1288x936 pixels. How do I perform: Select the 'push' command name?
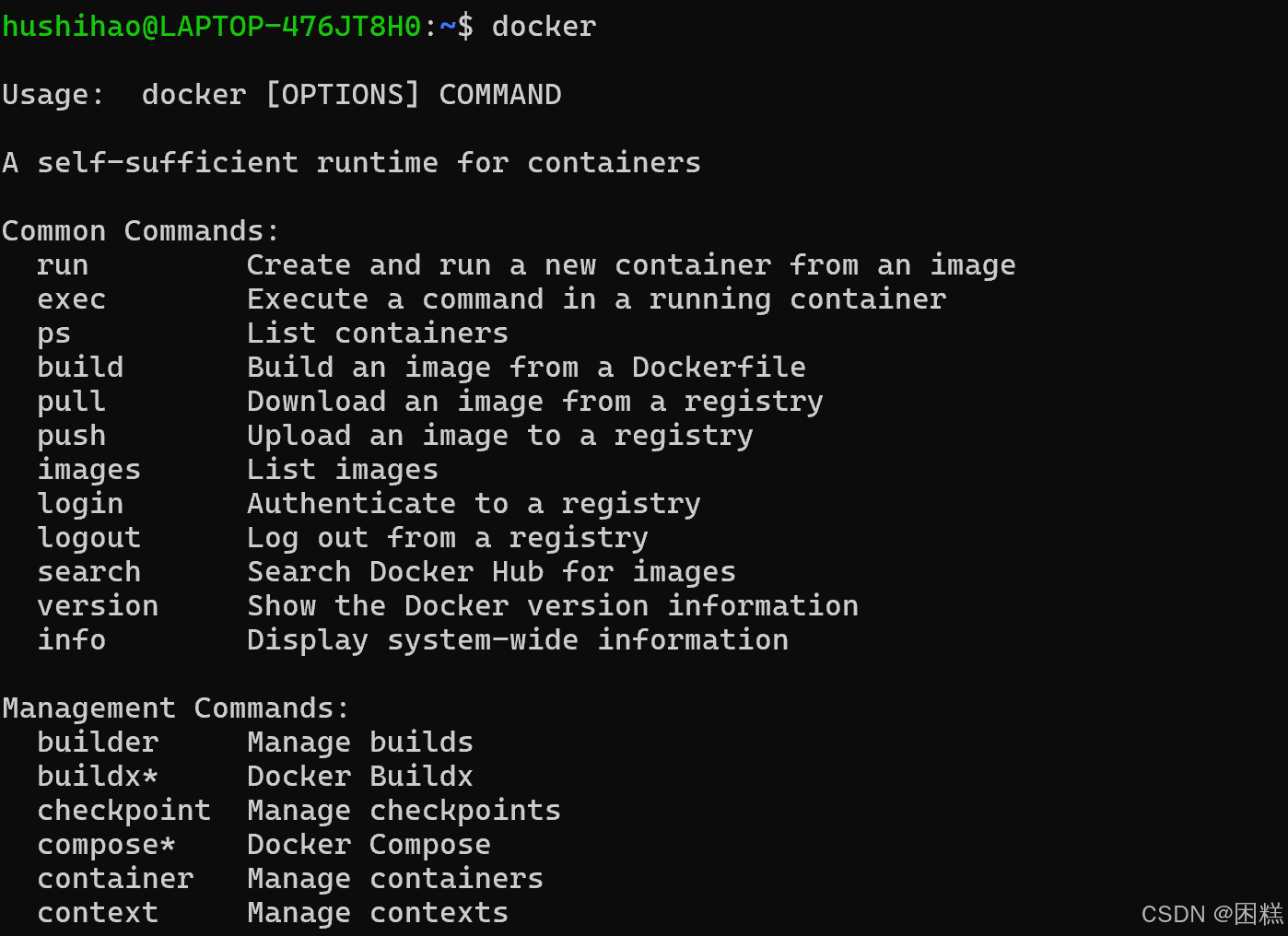71,436
